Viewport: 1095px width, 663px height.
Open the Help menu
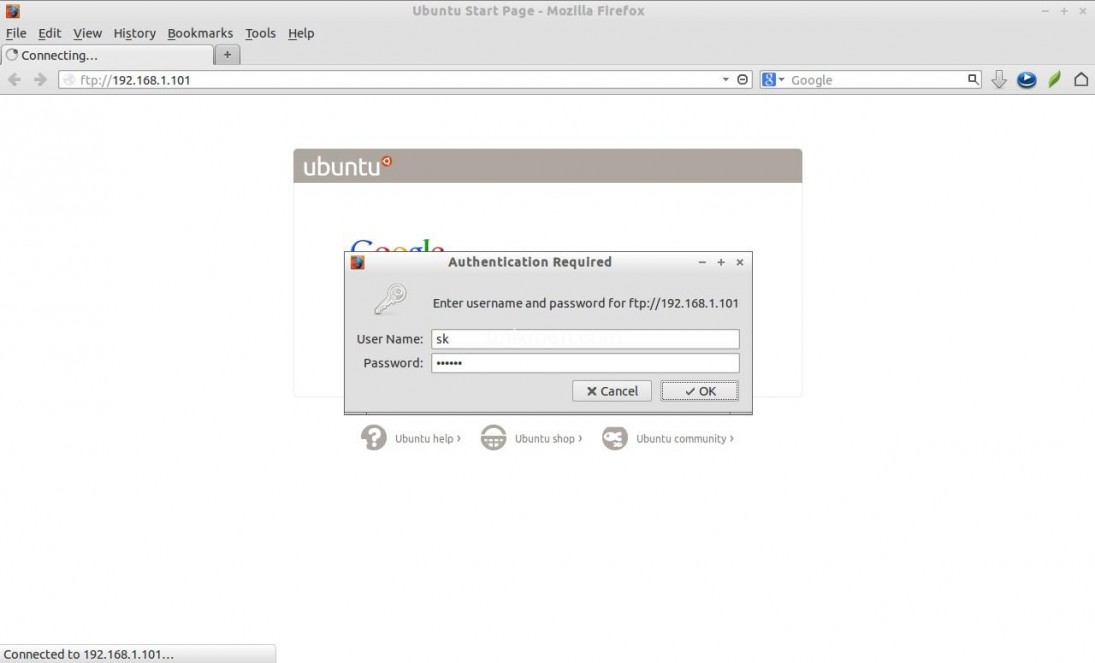(301, 33)
